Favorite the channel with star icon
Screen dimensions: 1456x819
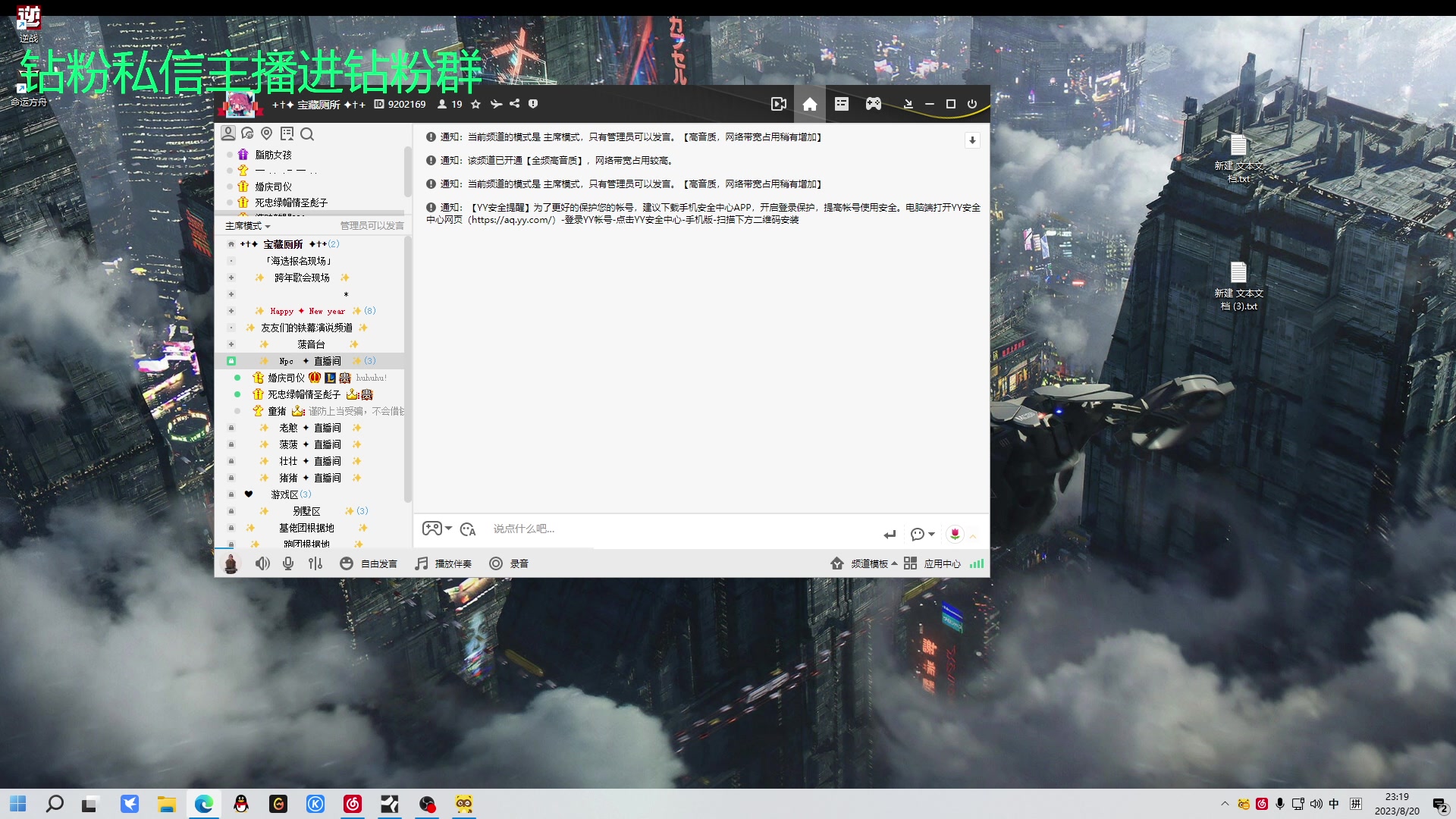pos(475,104)
